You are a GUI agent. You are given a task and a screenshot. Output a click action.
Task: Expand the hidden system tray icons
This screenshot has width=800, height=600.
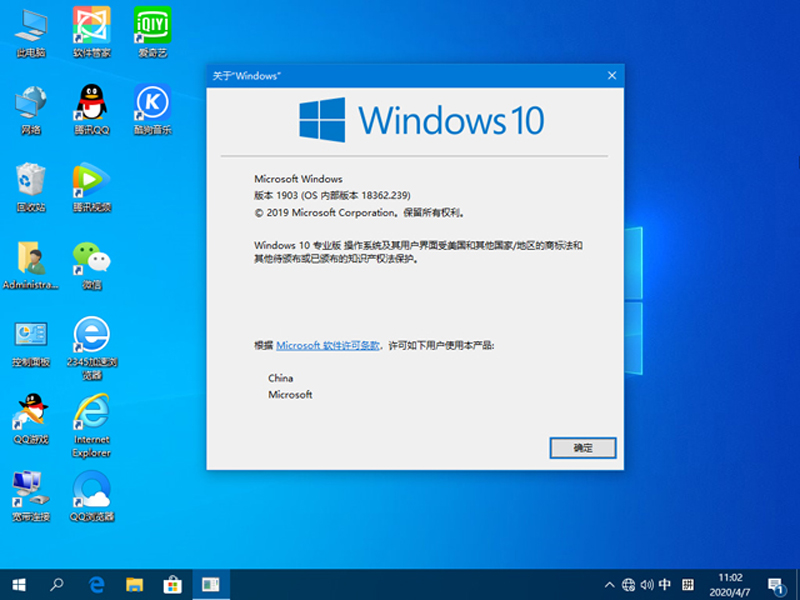[x=610, y=584]
